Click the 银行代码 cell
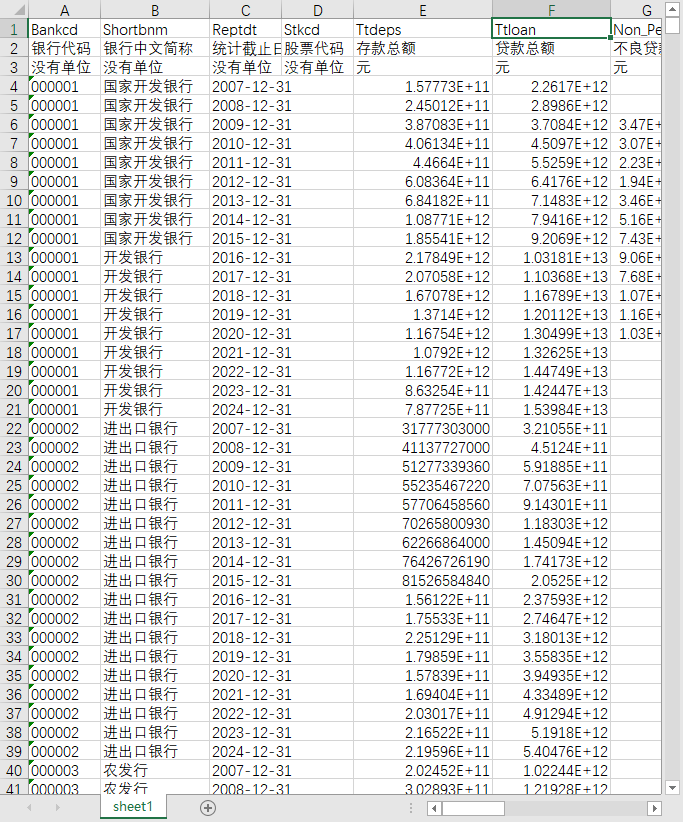The width and height of the screenshot is (683, 822). pyautogui.click(x=64, y=48)
